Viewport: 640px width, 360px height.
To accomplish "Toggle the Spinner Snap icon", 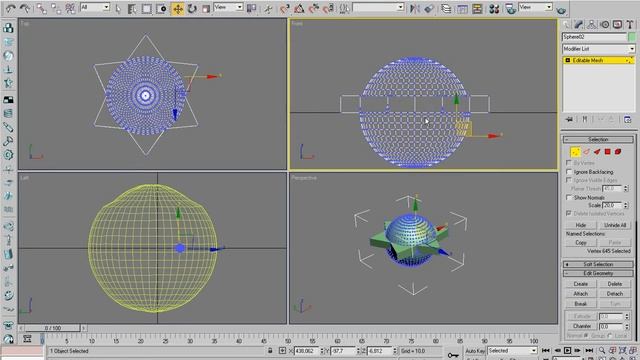I will click(x=329, y=8).
